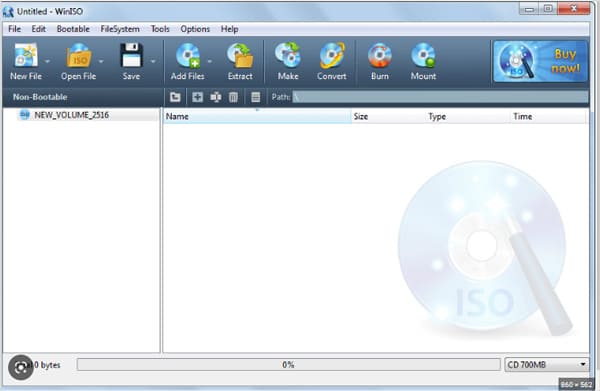Open the Options menu
The image size is (600, 391).
[x=195, y=29]
